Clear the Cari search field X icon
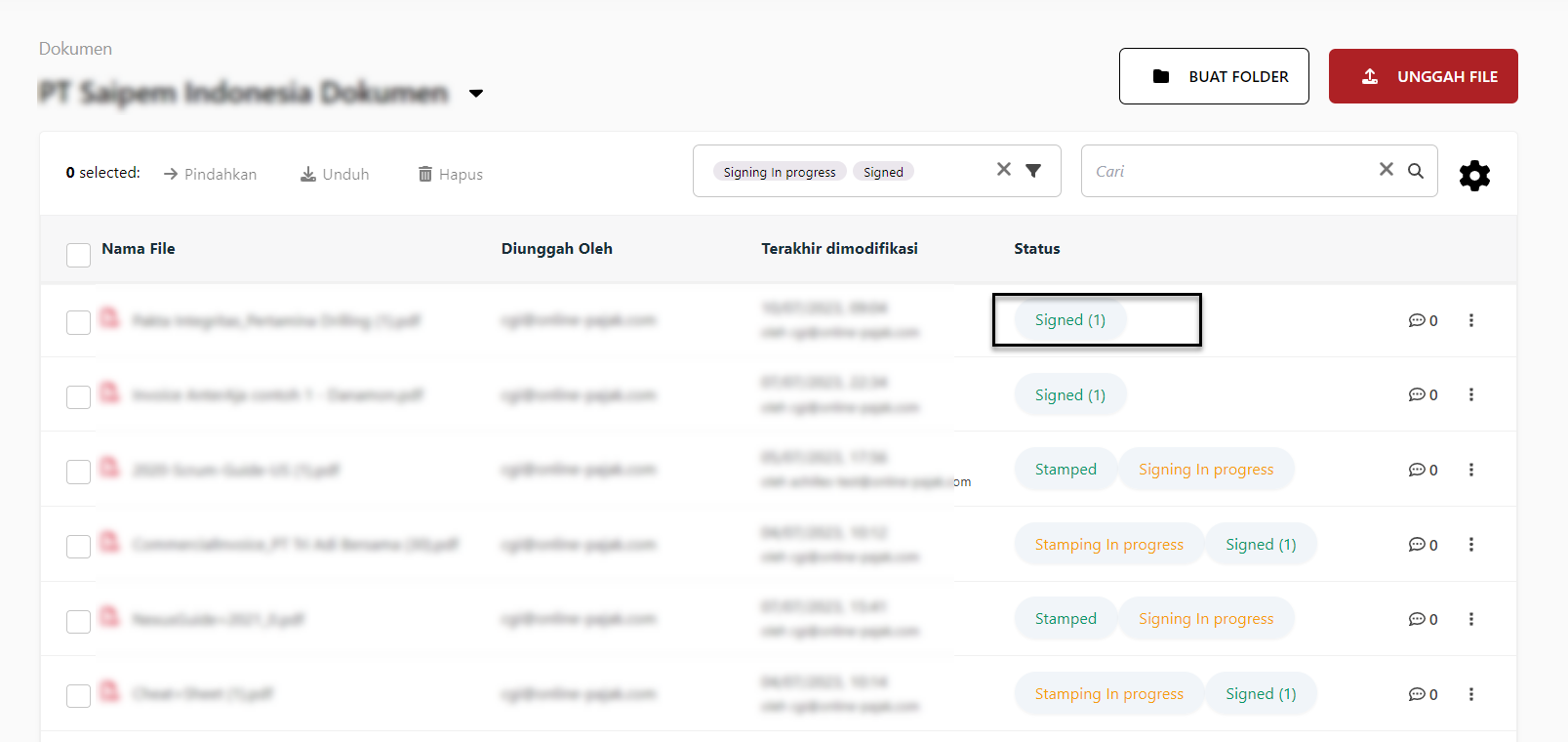The height and width of the screenshot is (742, 1568). coord(1386,170)
